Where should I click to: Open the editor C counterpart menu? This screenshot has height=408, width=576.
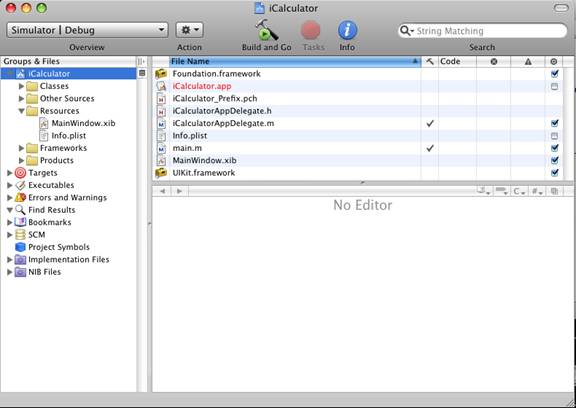click(x=519, y=191)
